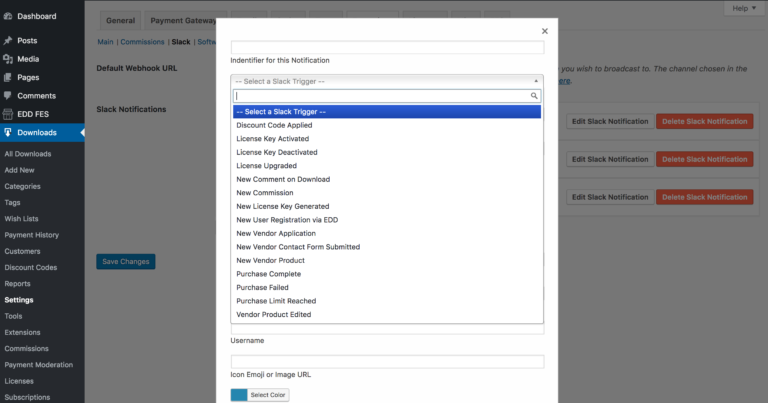768x403 pixels.
Task: Click second Delete Slack Notification button
Action: coord(705,159)
